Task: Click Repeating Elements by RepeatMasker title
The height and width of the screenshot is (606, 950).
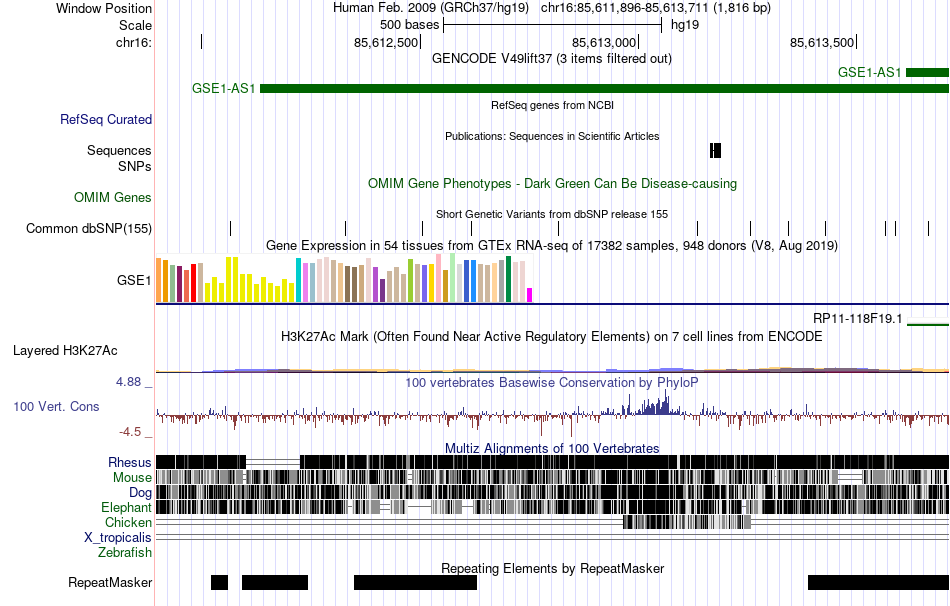Action: click(552, 568)
